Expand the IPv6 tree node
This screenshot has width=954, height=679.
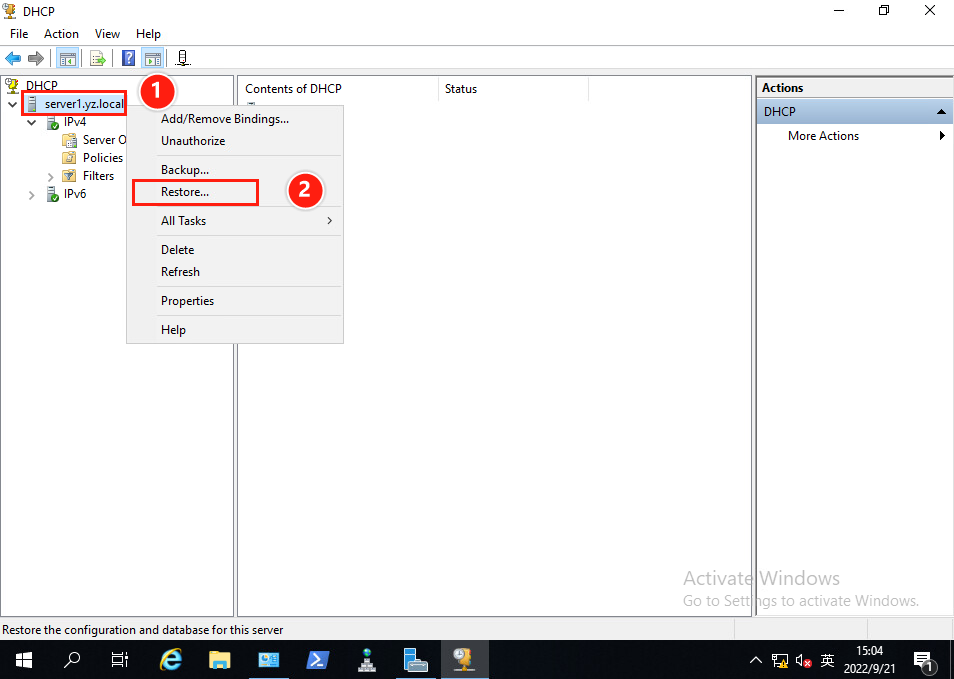click(x=32, y=195)
